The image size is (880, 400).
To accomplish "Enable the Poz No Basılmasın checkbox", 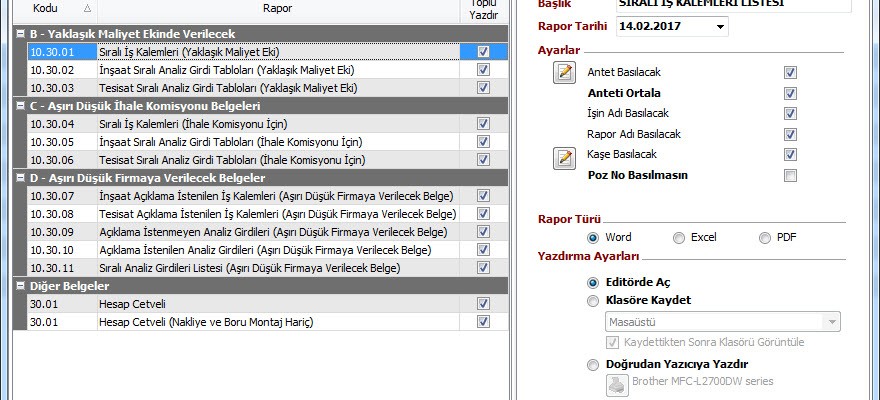I will [x=791, y=176].
